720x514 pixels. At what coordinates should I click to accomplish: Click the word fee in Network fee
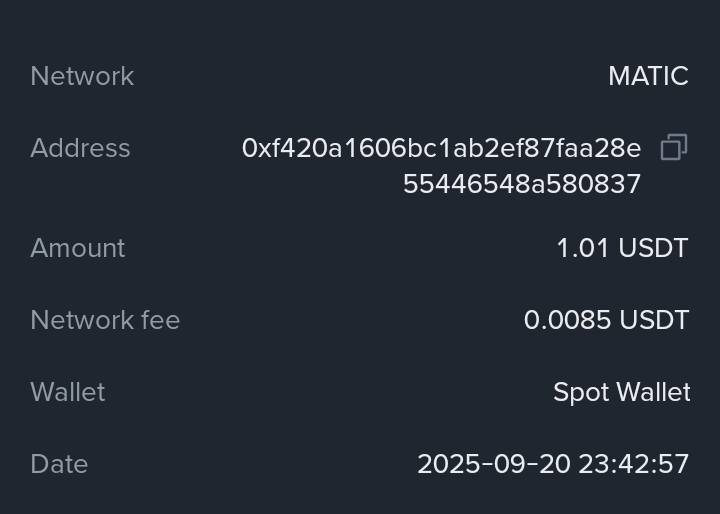(160, 320)
